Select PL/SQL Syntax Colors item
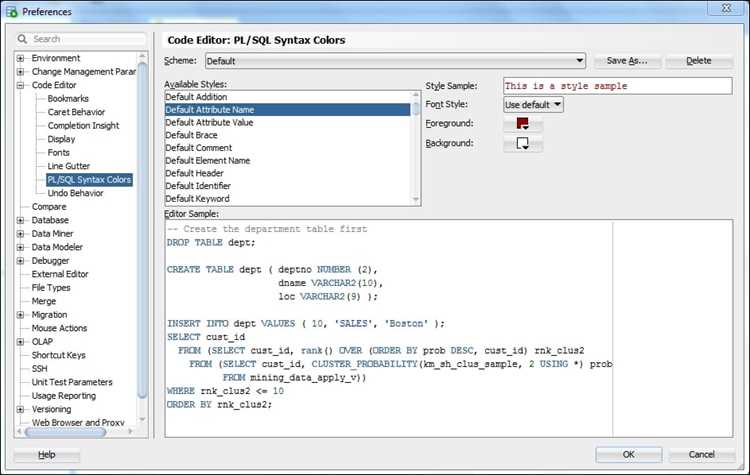The width and height of the screenshot is (750, 475). (x=89, y=180)
